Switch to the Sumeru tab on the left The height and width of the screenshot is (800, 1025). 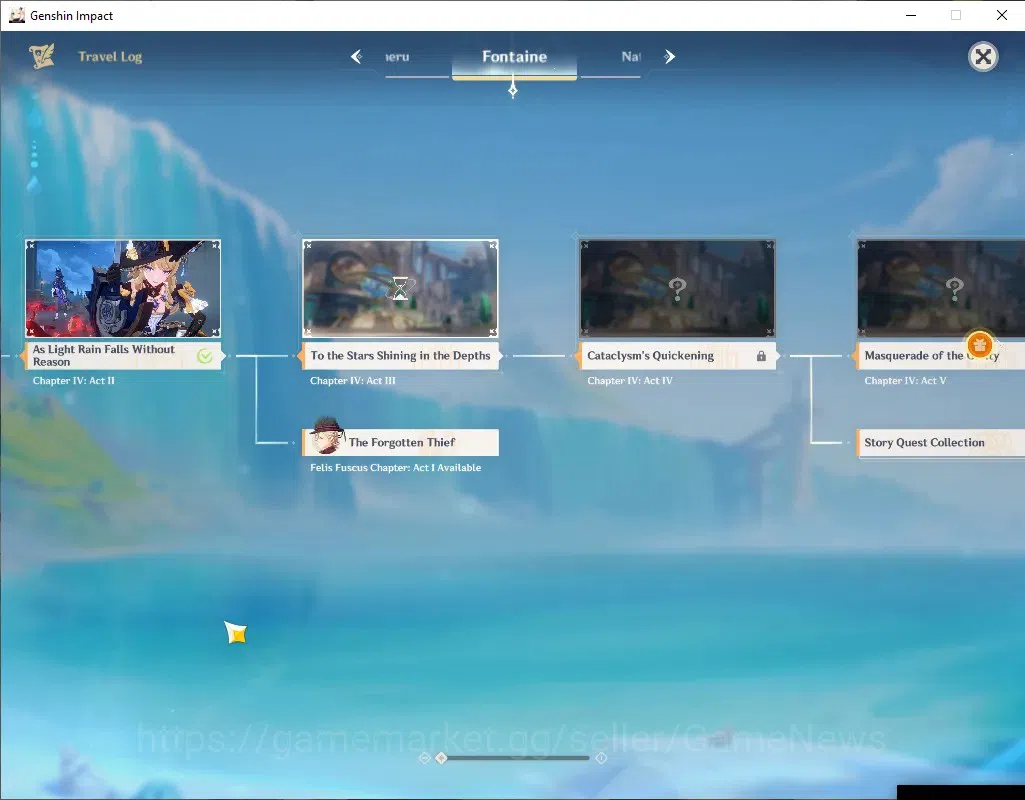pos(397,57)
